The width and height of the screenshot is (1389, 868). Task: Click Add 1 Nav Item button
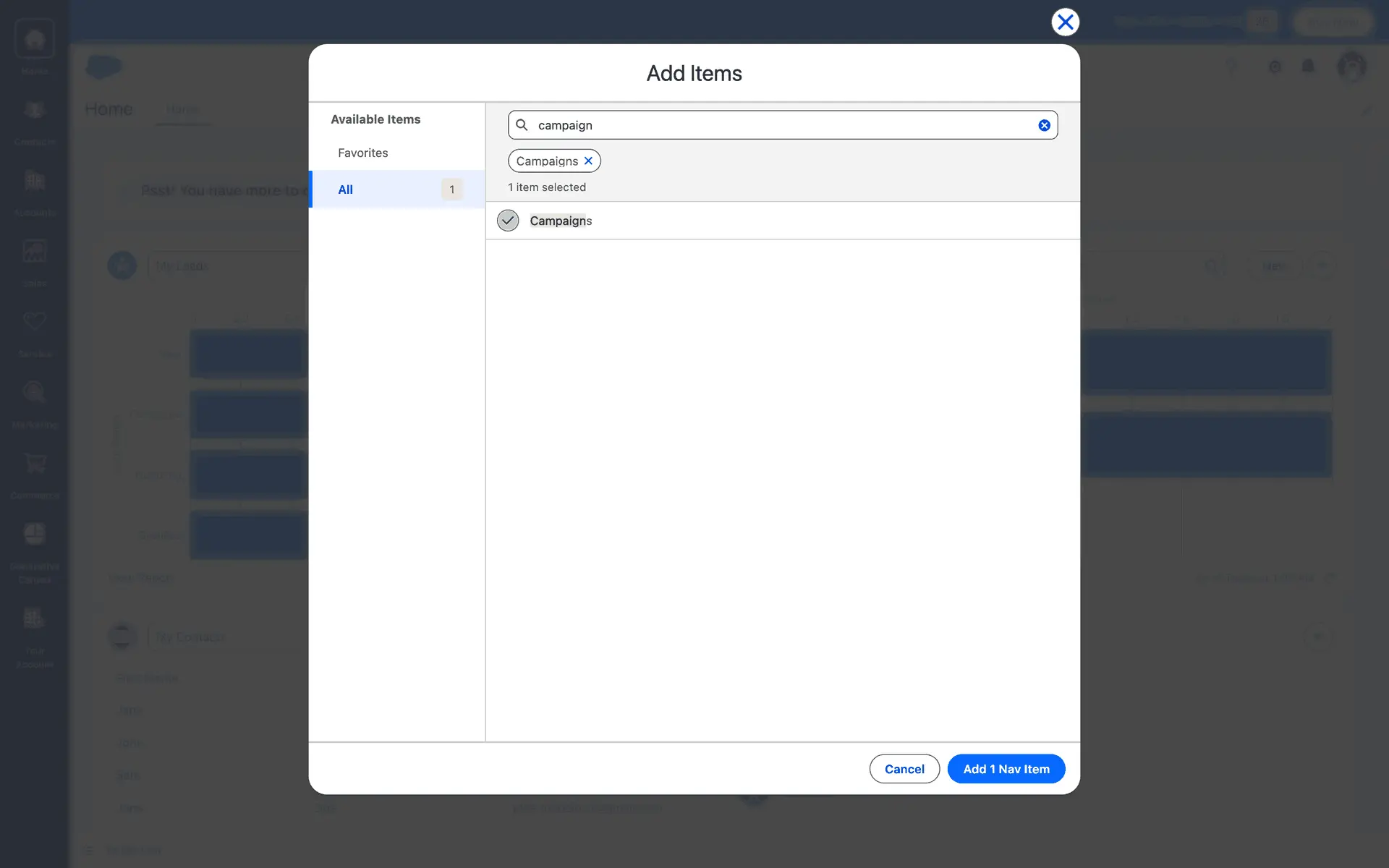1006,769
